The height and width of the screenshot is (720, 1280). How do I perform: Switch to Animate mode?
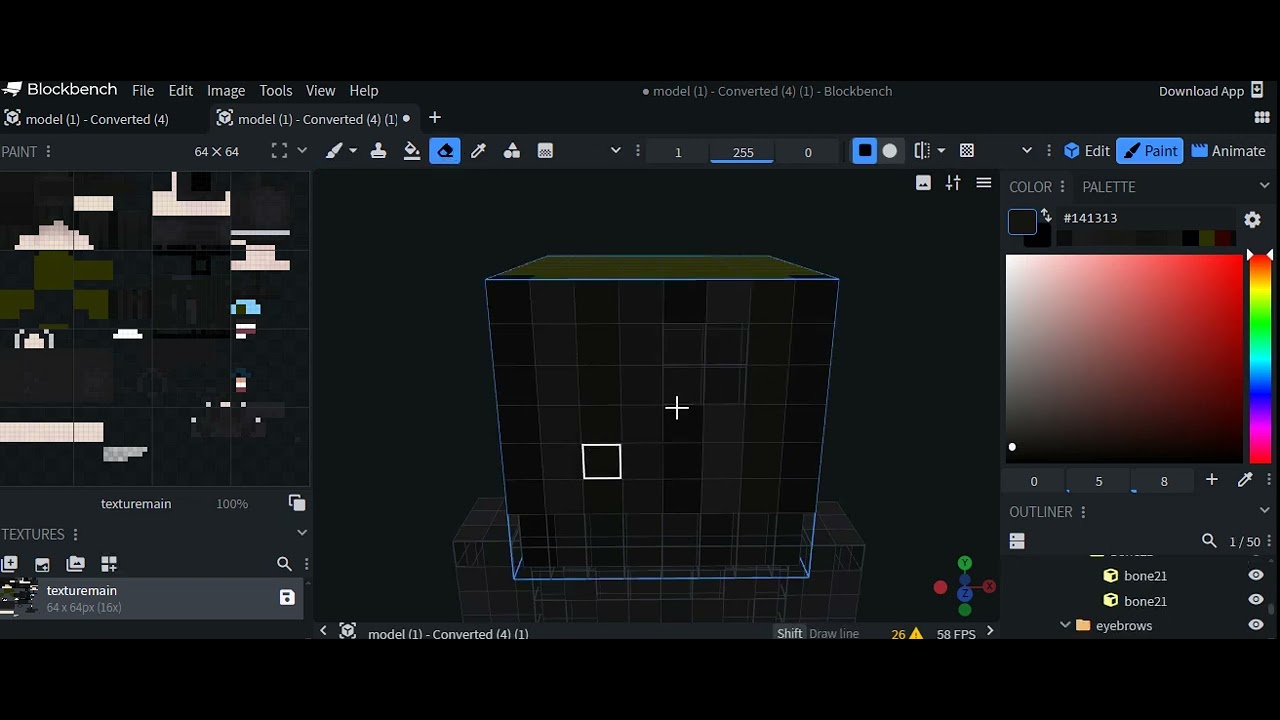click(x=1229, y=151)
